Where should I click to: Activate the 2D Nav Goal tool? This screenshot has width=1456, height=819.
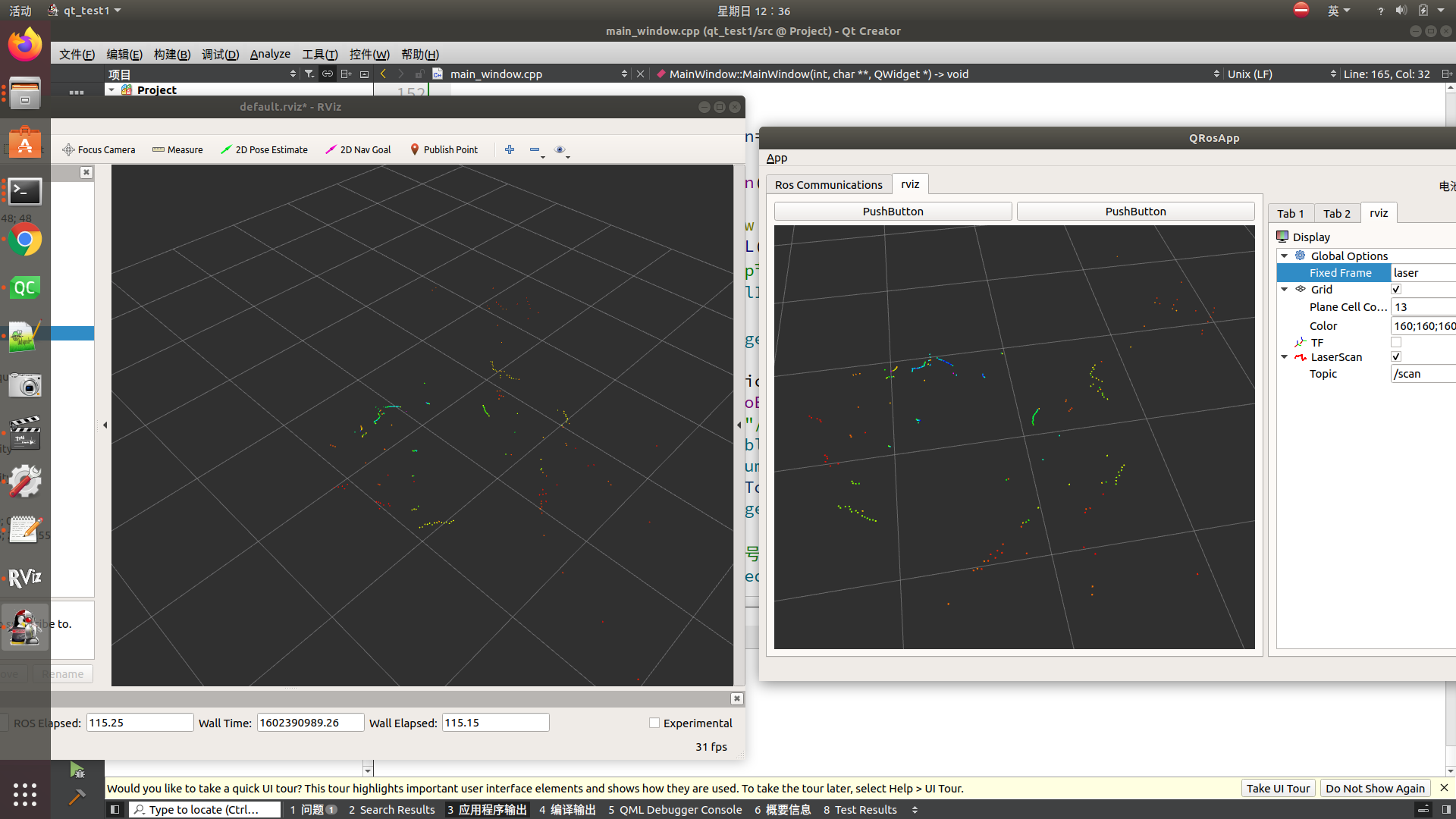pyautogui.click(x=358, y=150)
